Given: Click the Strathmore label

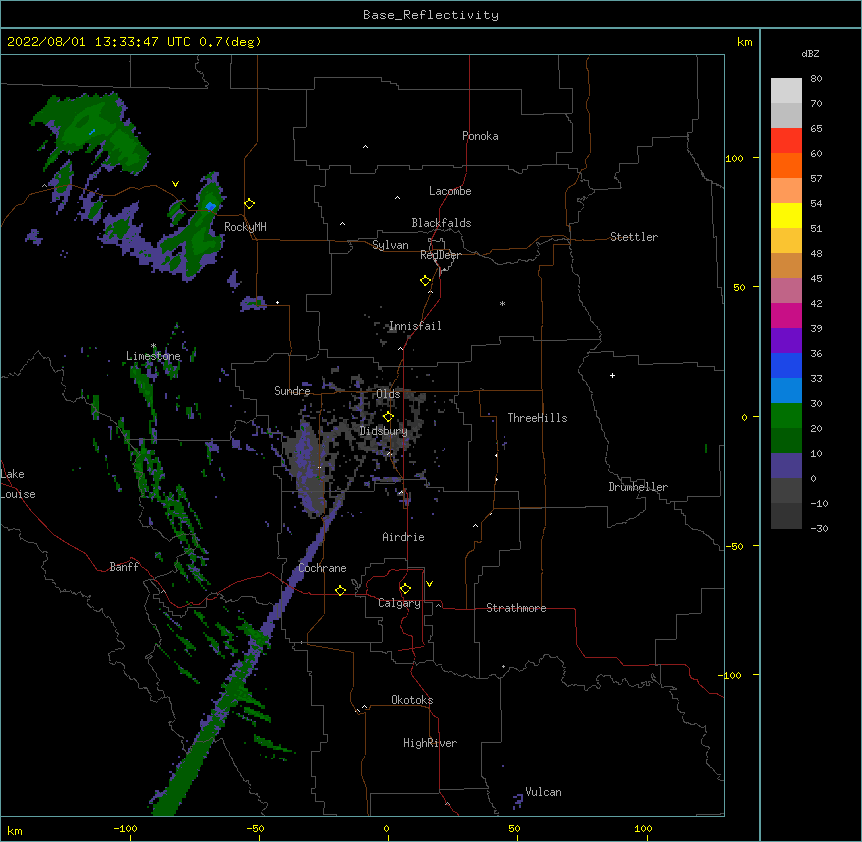Looking at the screenshot, I should (516, 608).
